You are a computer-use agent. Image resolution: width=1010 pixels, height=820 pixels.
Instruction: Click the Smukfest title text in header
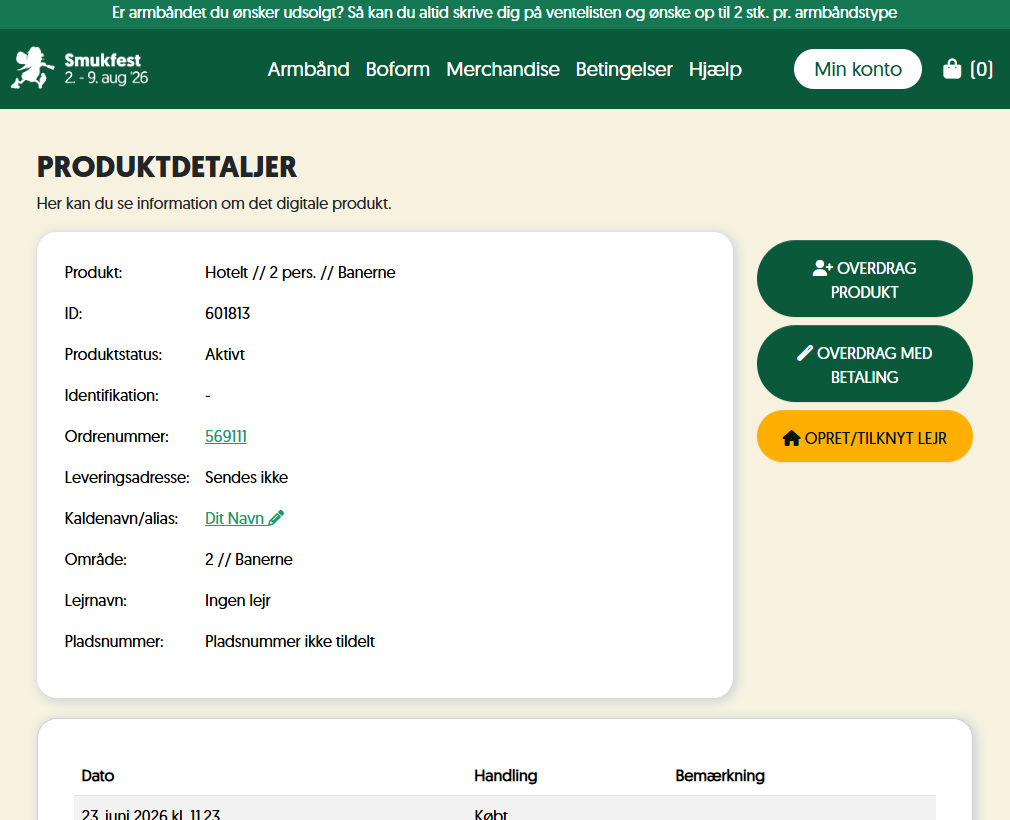pyautogui.click(x=102, y=60)
